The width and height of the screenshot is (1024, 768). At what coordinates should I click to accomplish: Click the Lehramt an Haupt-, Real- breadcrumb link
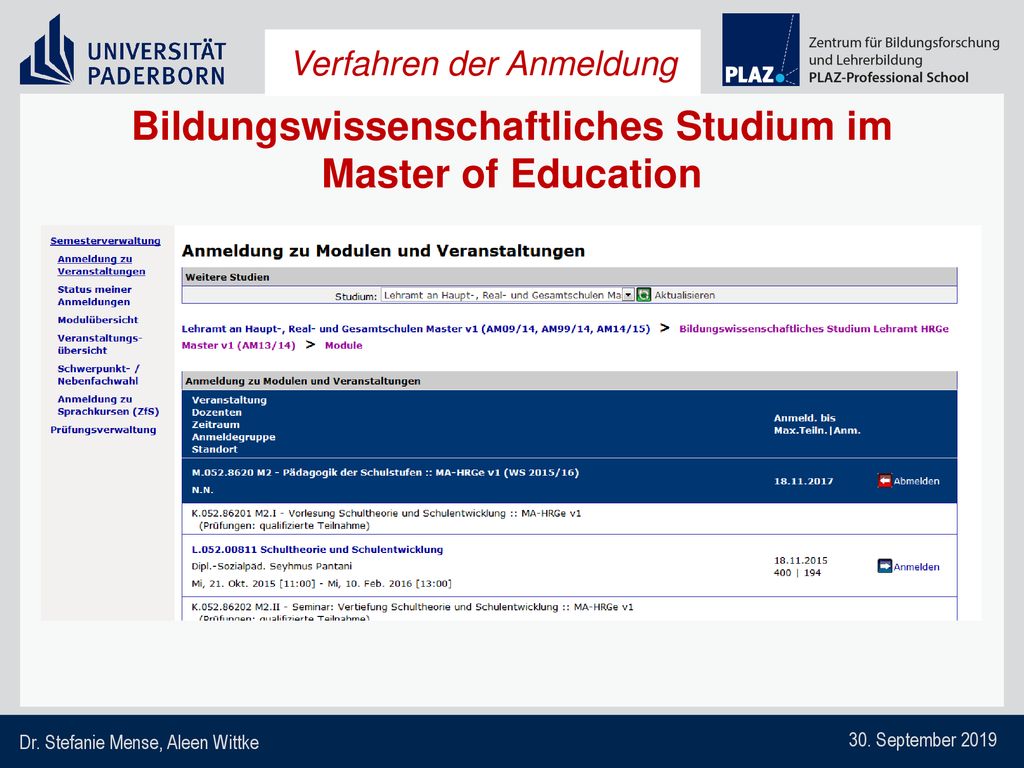[x=416, y=329]
